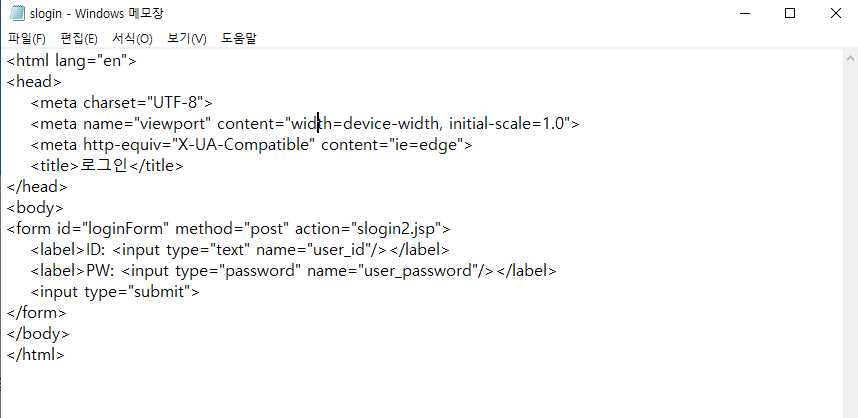Place cursor on the slogin2.jsp action value
This screenshot has height=418, width=858.
tap(400, 228)
